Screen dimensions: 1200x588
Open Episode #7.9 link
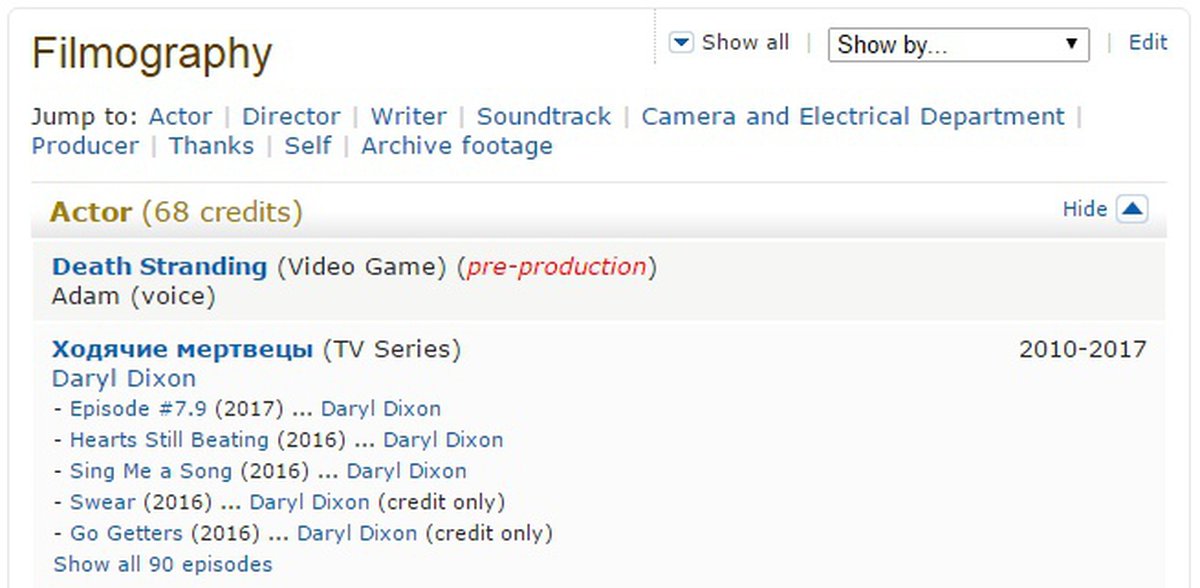pos(139,409)
